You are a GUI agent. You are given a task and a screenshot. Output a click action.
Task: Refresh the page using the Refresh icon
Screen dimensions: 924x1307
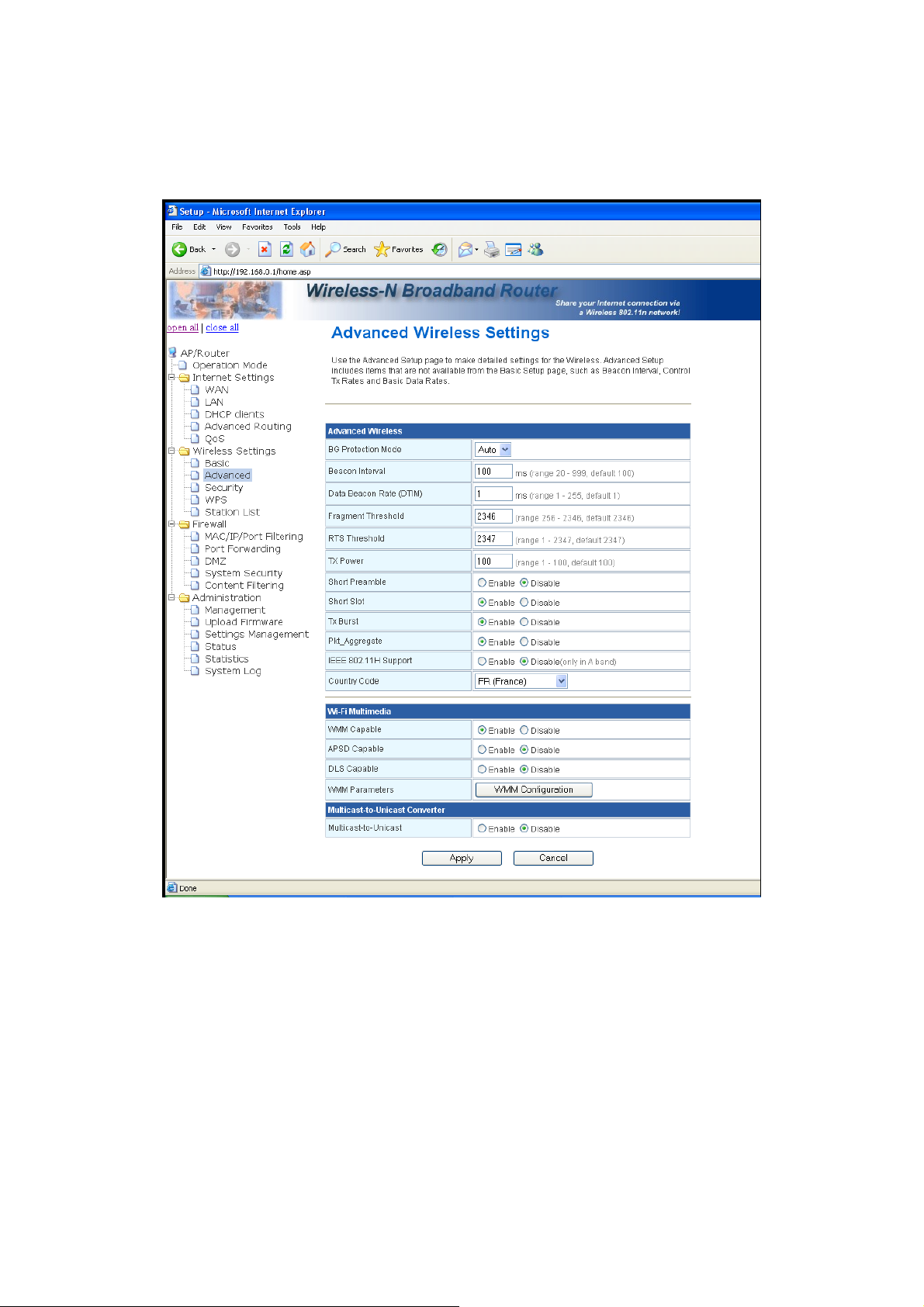tap(286, 249)
